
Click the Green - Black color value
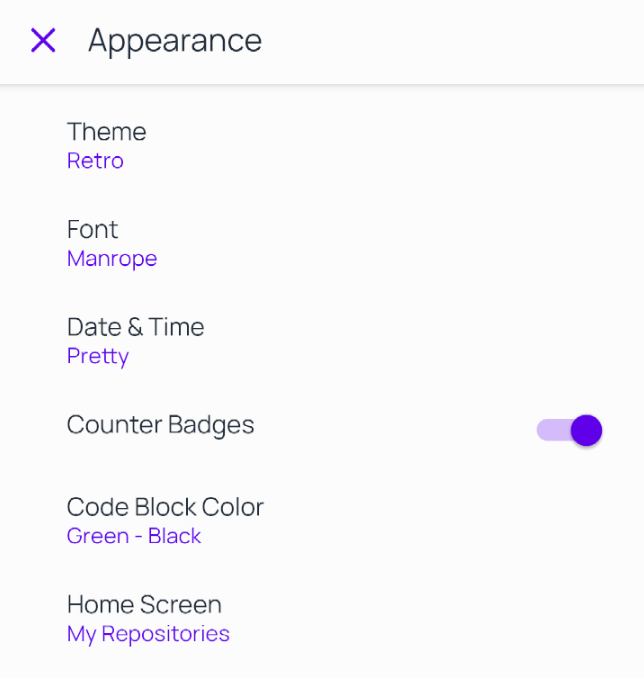(134, 536)
